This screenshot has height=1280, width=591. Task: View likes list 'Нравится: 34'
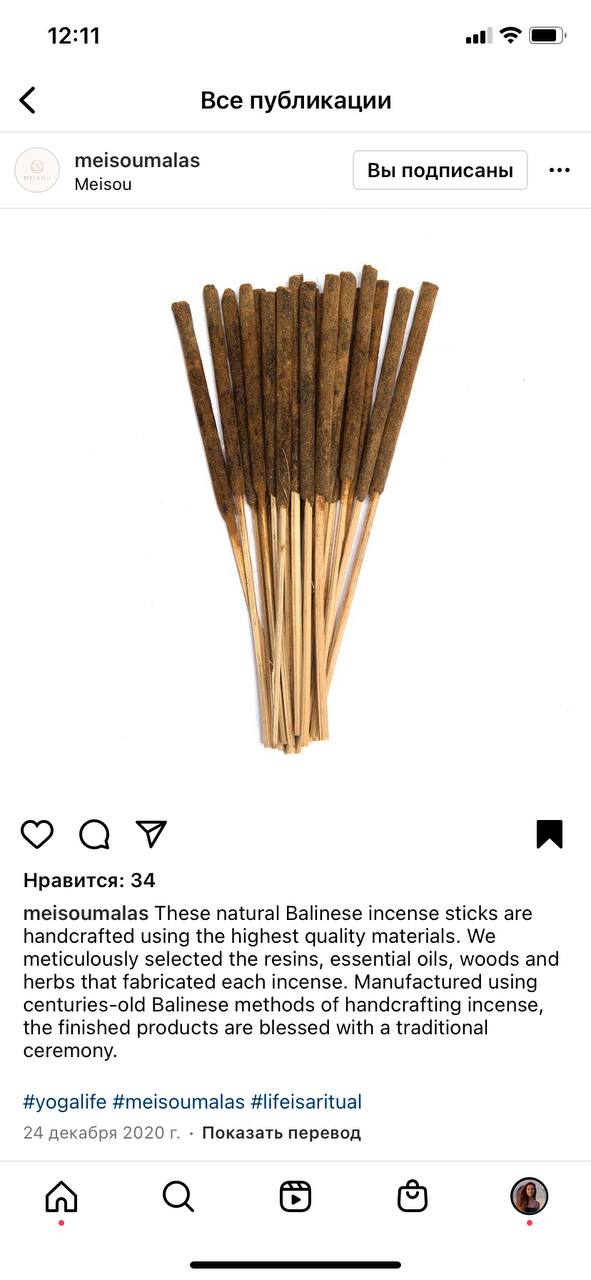coord(89,881)
